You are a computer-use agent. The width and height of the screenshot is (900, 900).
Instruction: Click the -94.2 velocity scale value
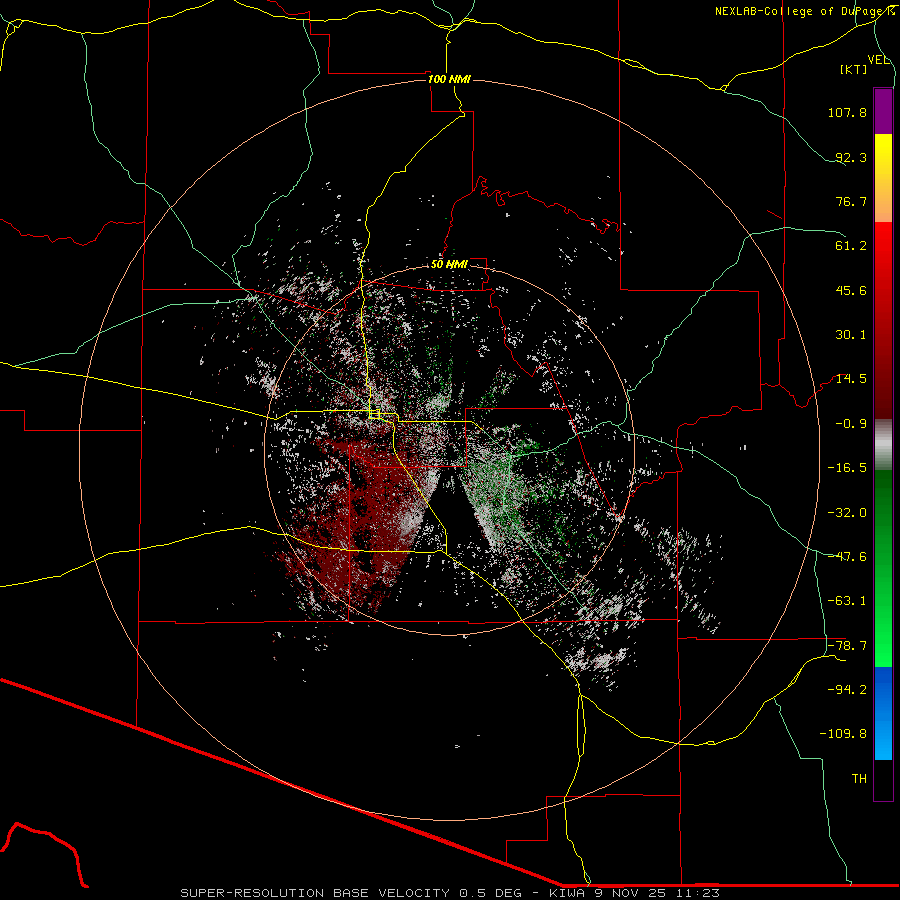point(847,690)
